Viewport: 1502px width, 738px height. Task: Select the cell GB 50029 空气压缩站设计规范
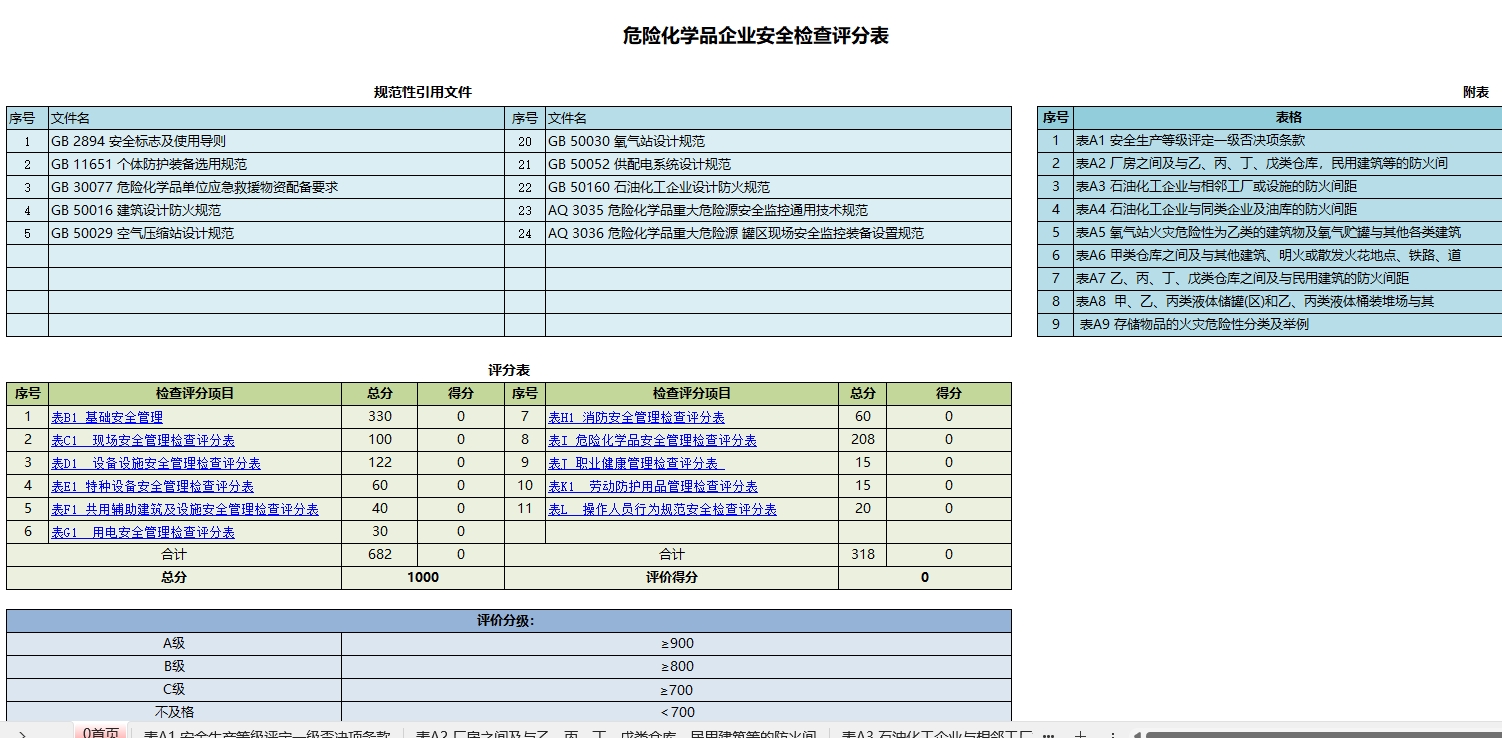(x=276, y=233)
